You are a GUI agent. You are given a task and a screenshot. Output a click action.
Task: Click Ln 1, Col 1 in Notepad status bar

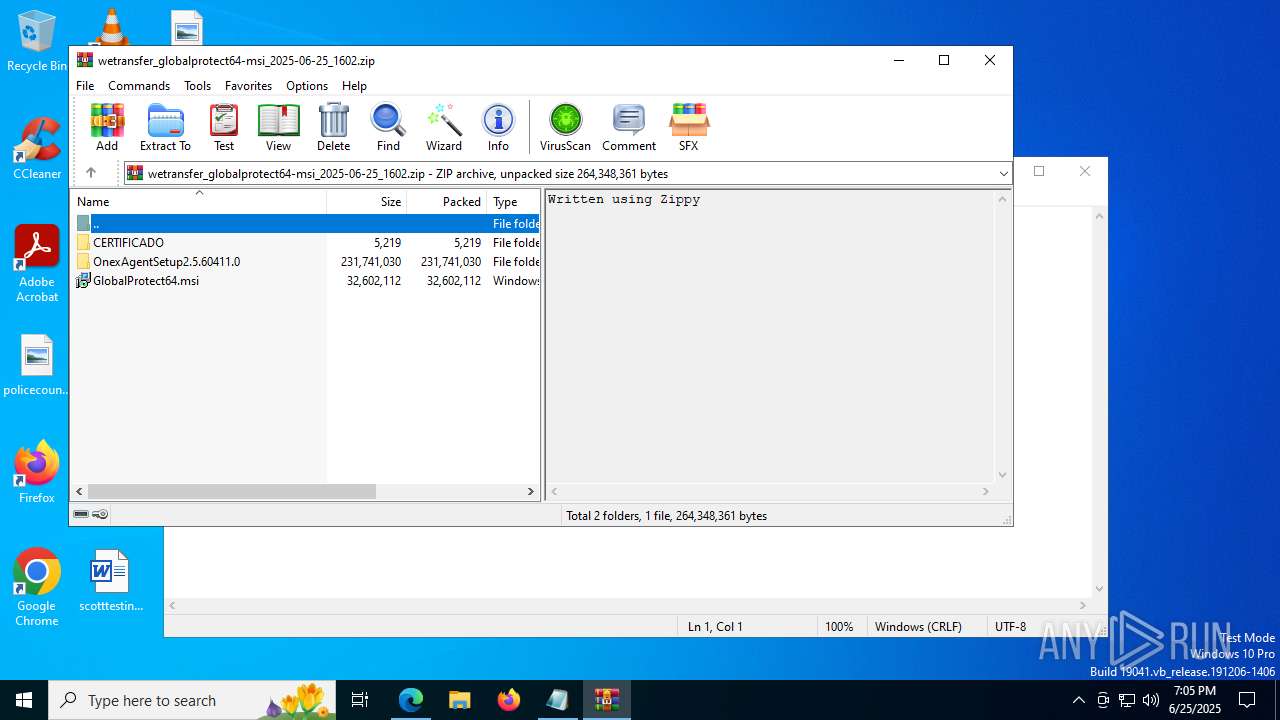tap(715, 627)
